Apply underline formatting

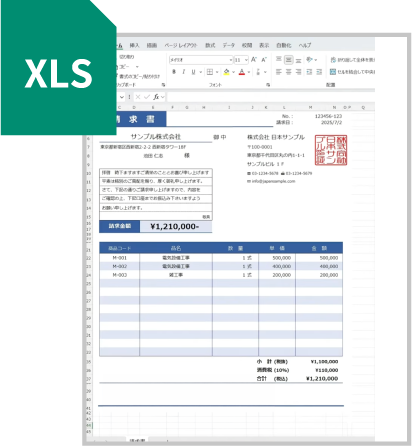[193, 72]
